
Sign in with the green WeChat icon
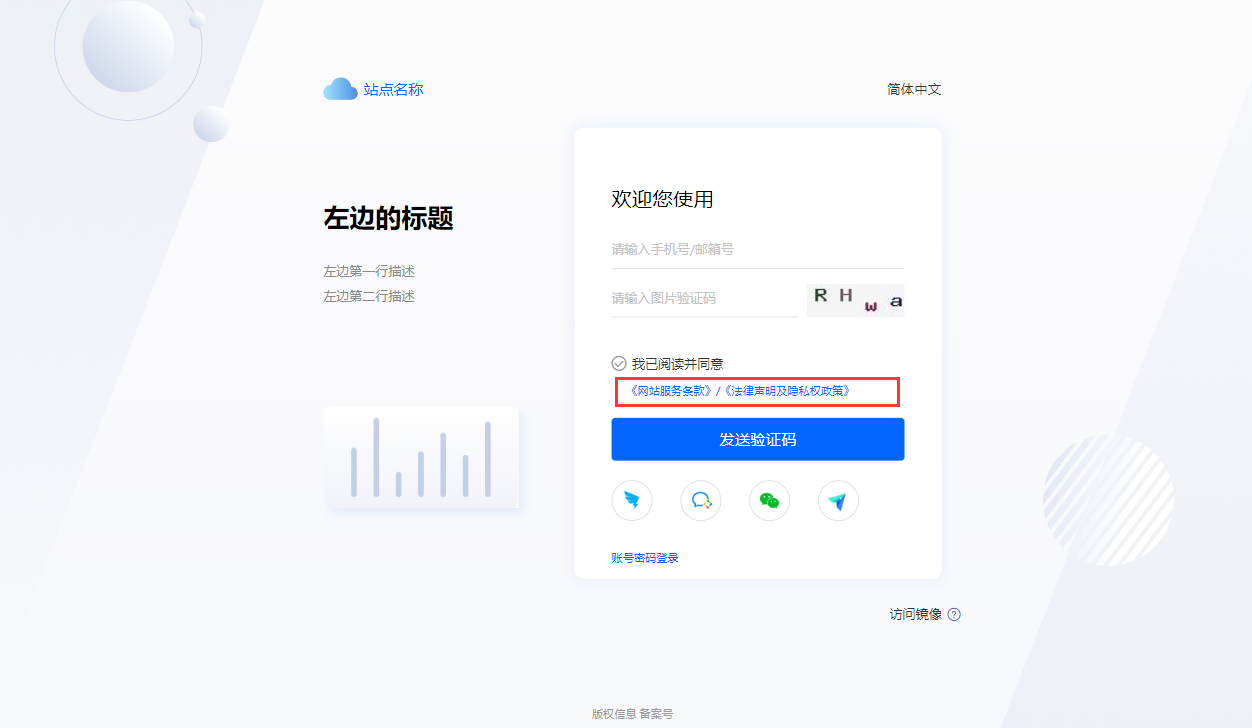pyautogui.click(x=769, y=501)
